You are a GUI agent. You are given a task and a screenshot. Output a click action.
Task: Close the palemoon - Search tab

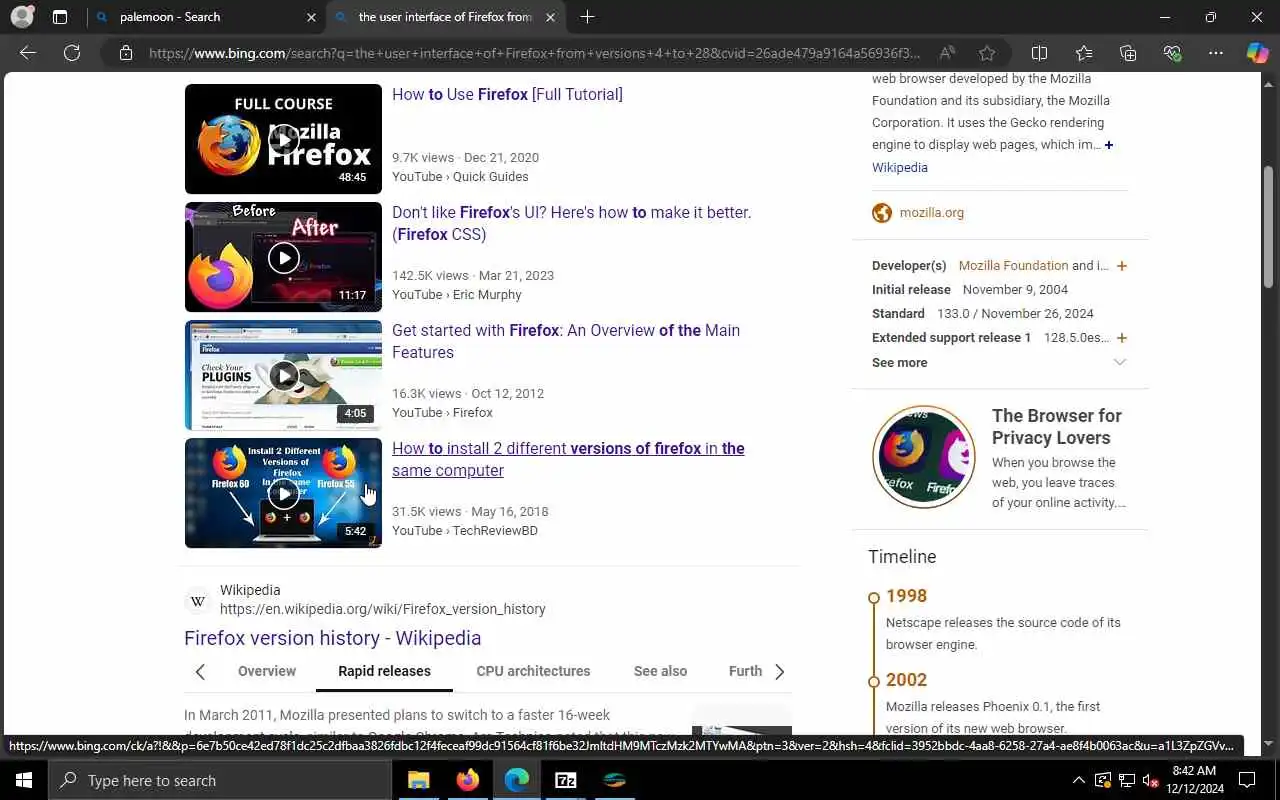311,17
